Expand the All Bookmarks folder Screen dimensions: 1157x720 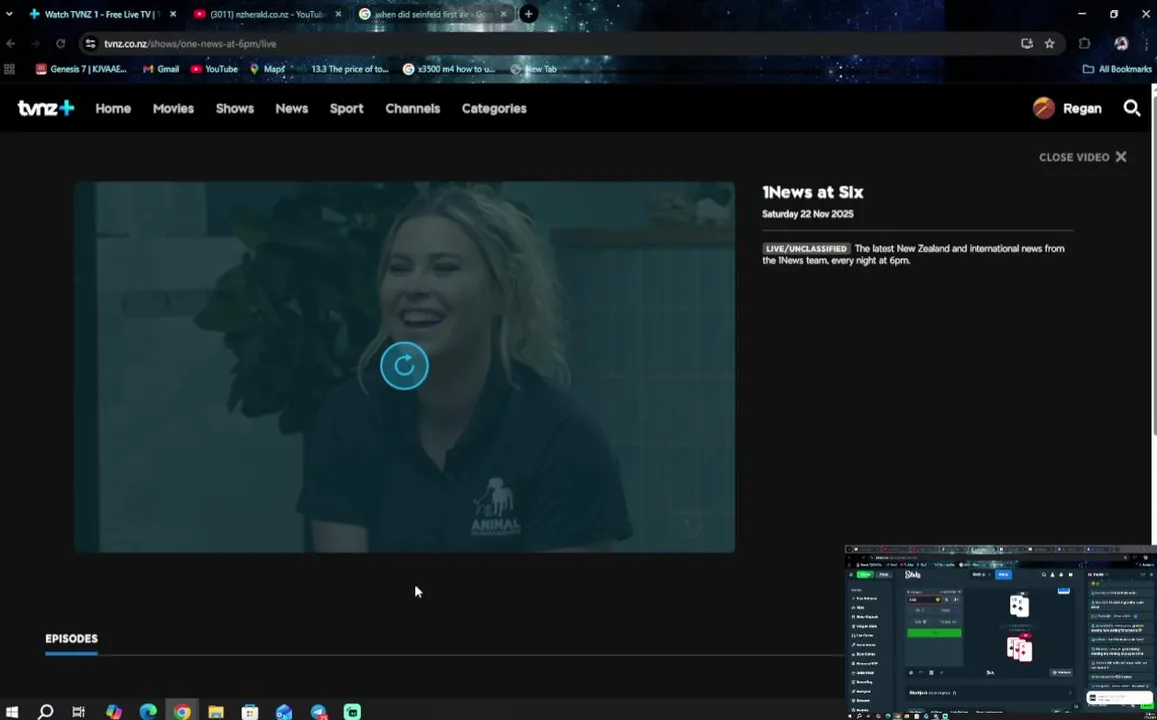pyautogui.click(x=1116, y=69)
